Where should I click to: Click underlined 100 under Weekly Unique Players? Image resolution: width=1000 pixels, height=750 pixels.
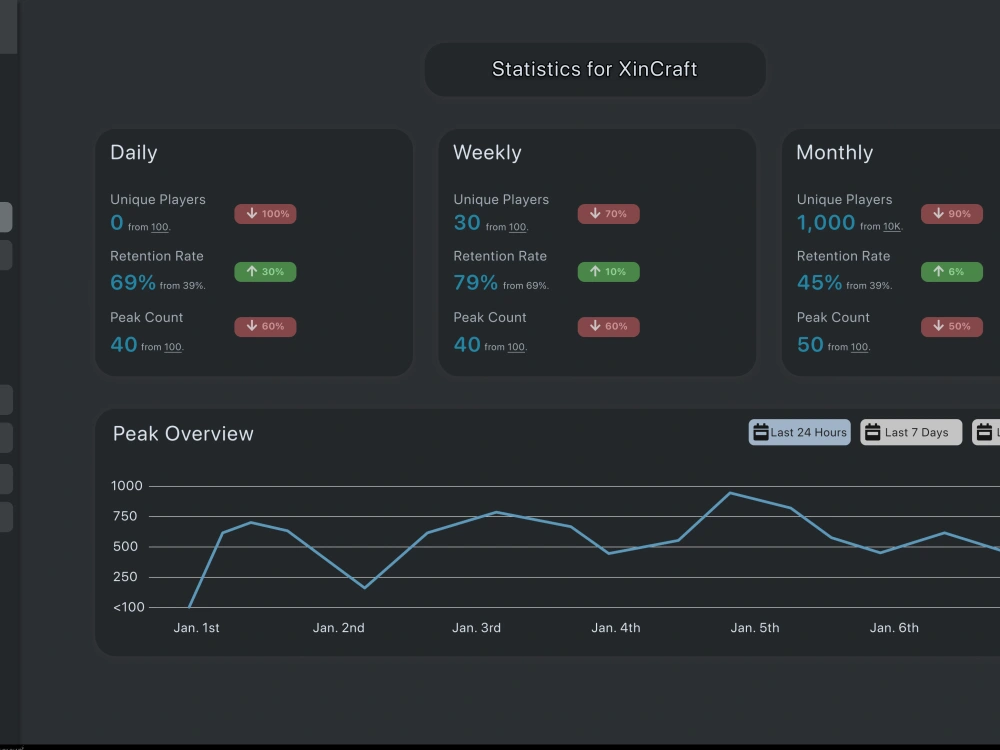coord(517,227)
